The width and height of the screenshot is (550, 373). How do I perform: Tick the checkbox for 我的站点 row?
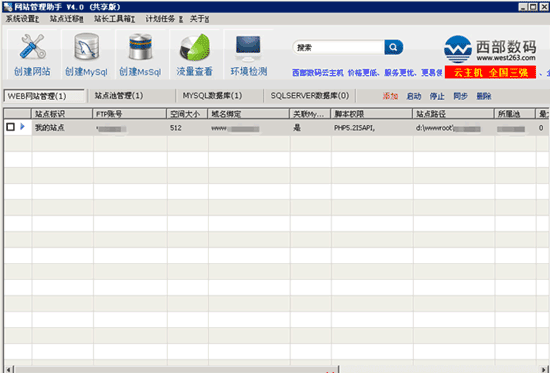pyautogui.click(x=10, y=127)
